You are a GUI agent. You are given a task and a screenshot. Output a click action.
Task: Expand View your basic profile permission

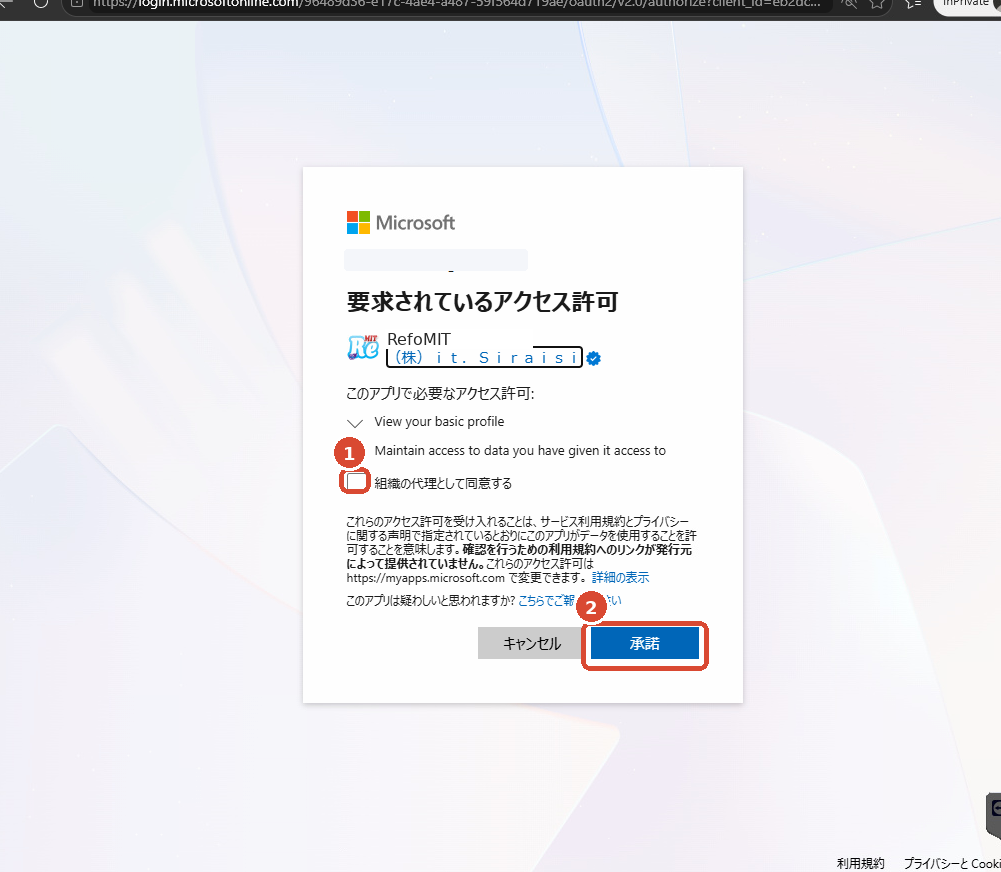coord(355,423)
